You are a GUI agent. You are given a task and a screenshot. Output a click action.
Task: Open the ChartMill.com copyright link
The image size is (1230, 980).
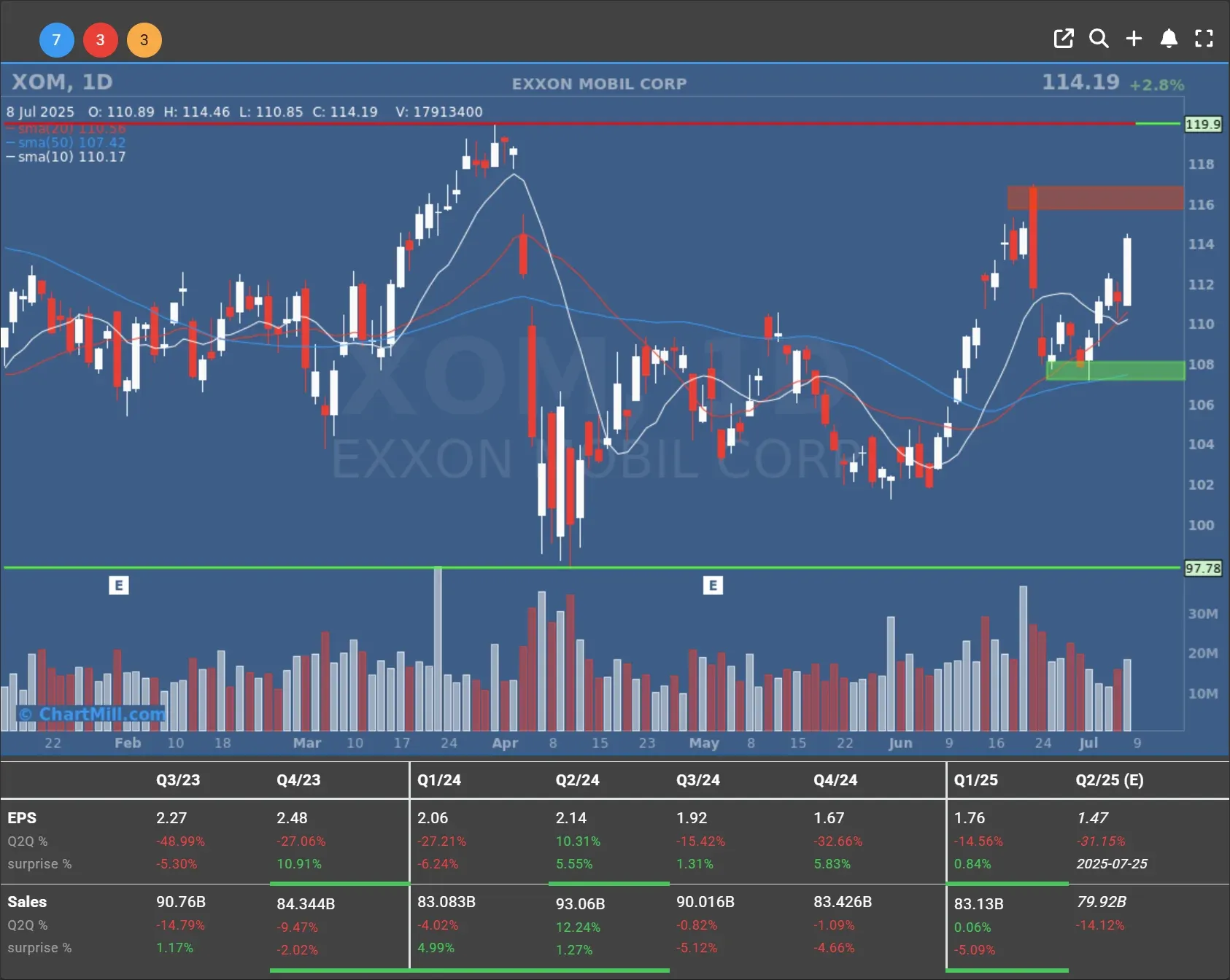pyautogui.click(x=92, y=714)
